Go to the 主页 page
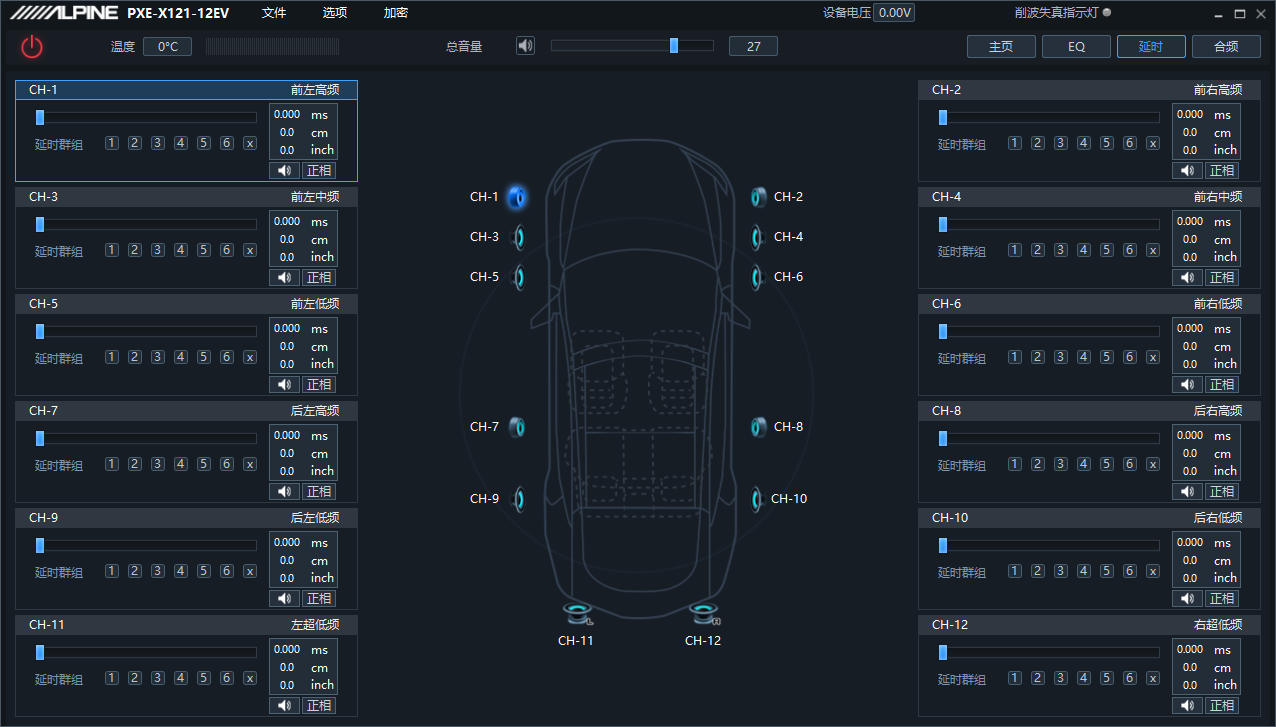1276x727 pixels. 1001,46
